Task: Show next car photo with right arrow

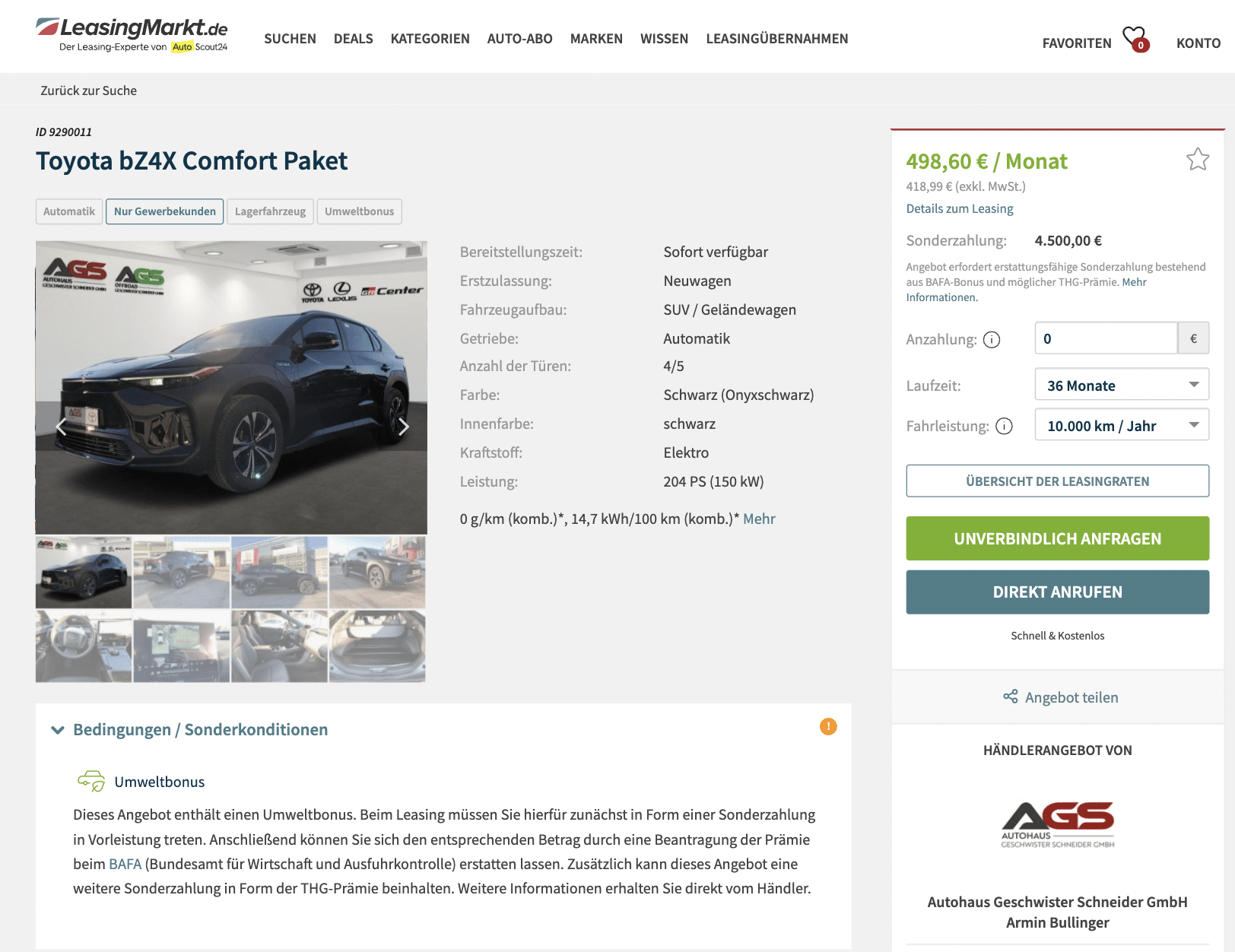Action: click(404, 427)
